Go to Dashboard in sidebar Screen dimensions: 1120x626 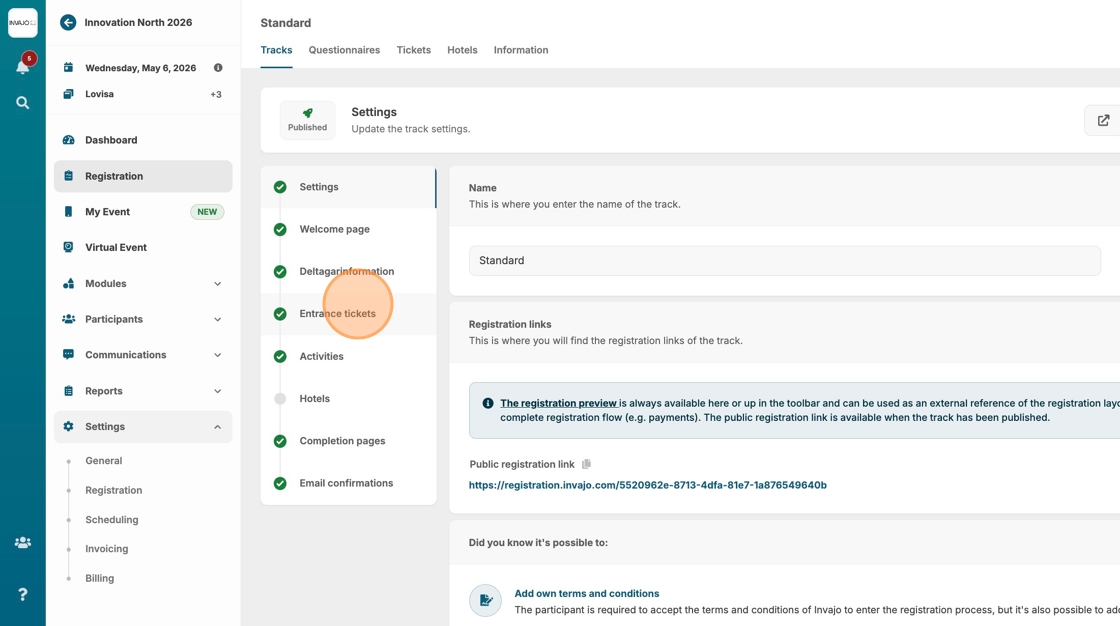(111, 140)
